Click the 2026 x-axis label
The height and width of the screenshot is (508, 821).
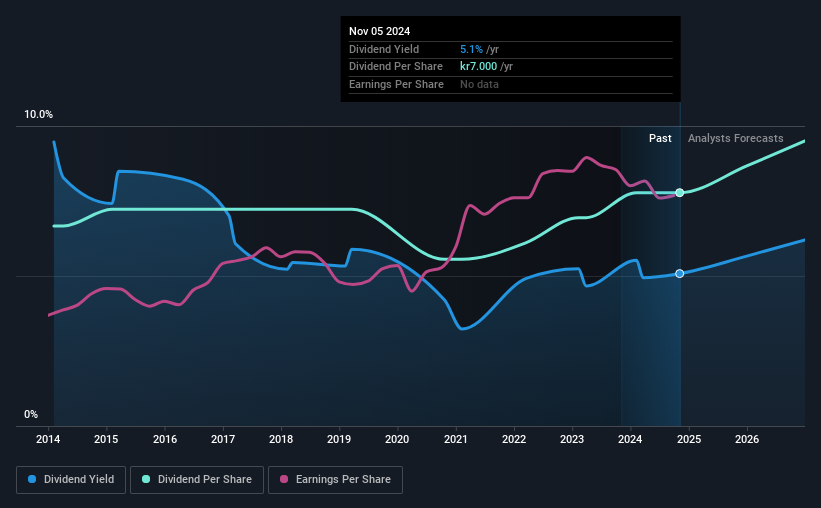pos(747,439)
